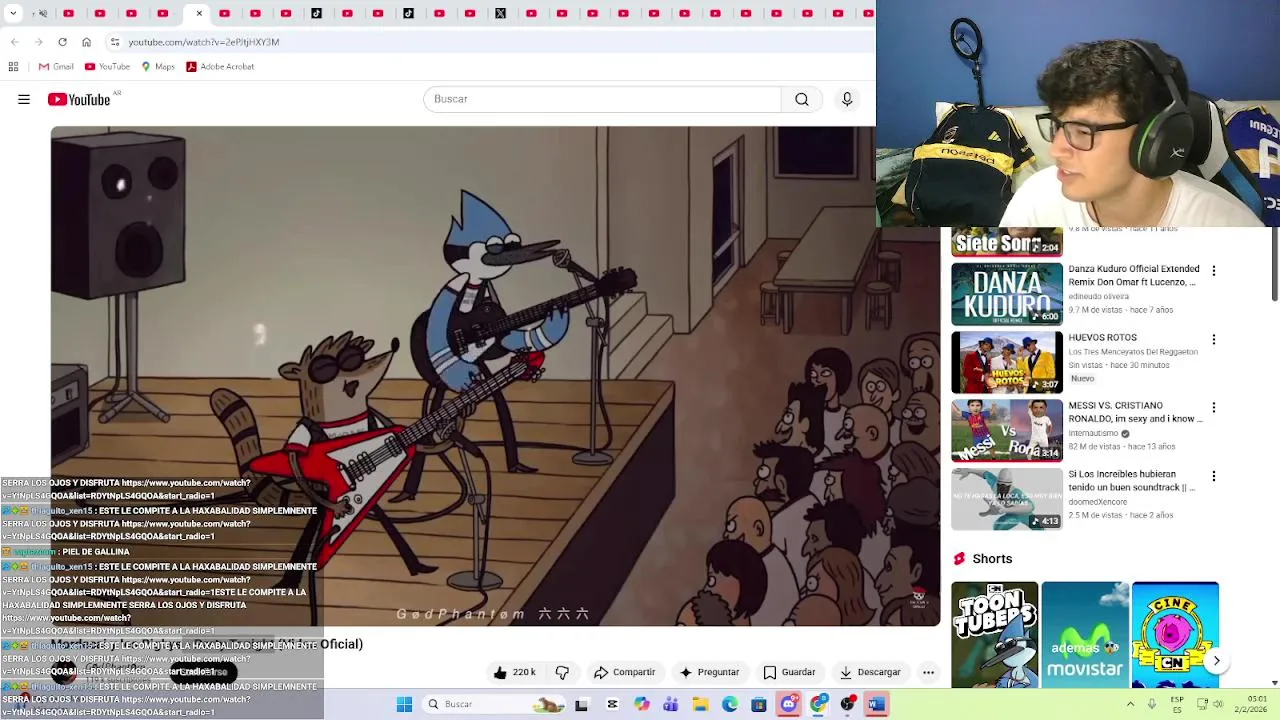Click the Preguntar button
This screenshot has height=720, width=1280.
point(709,672)
